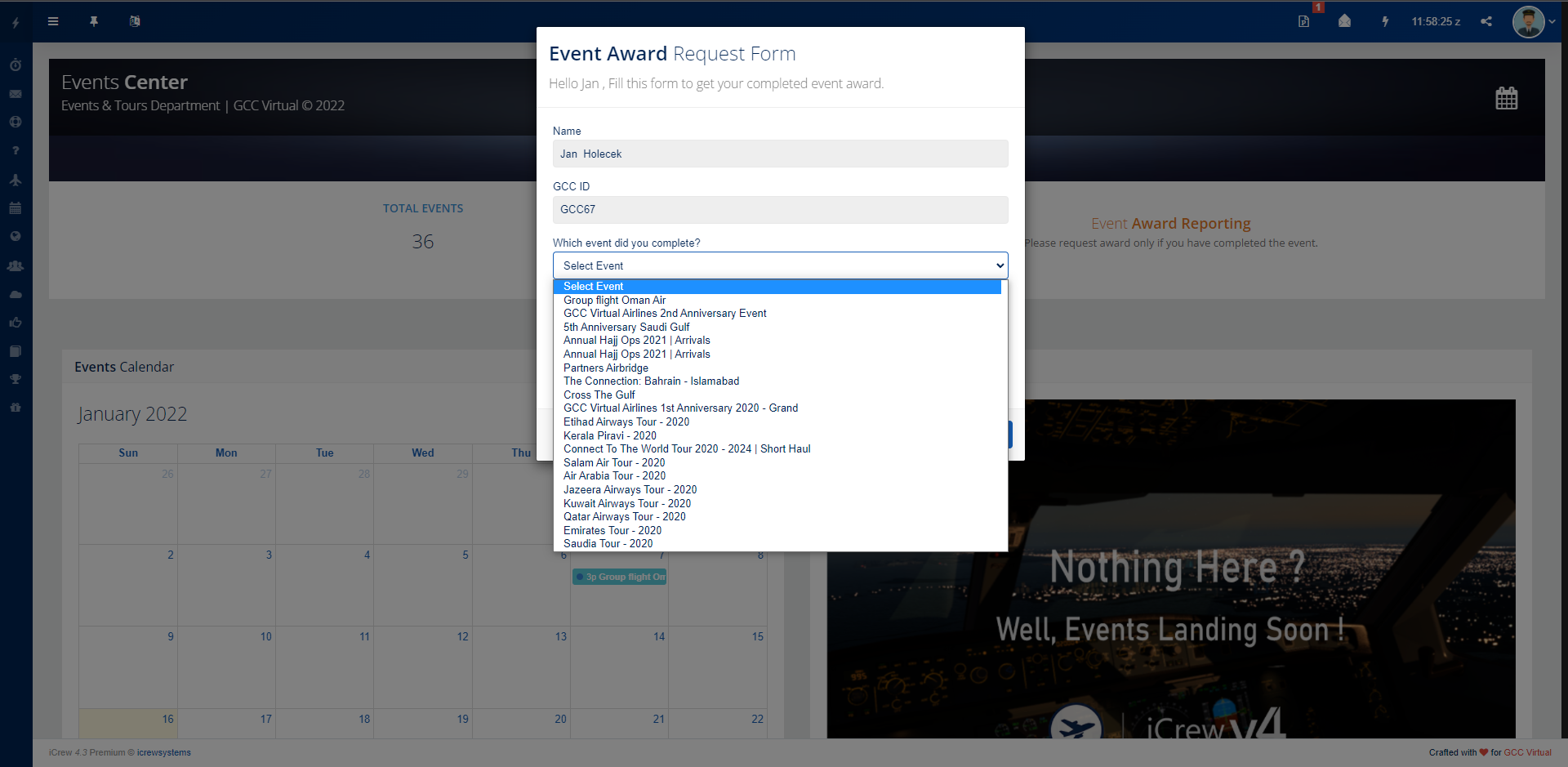1568x767 pixels.
Task: Click January 12 in events calendar
Action: click(x=423, y=667)
